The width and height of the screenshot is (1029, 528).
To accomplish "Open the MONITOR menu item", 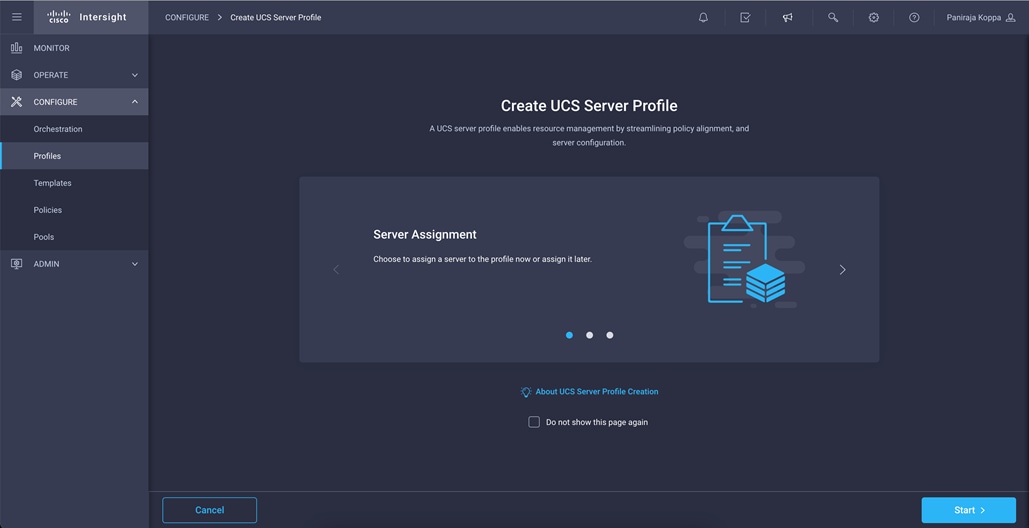I will [x=74, y=48].
